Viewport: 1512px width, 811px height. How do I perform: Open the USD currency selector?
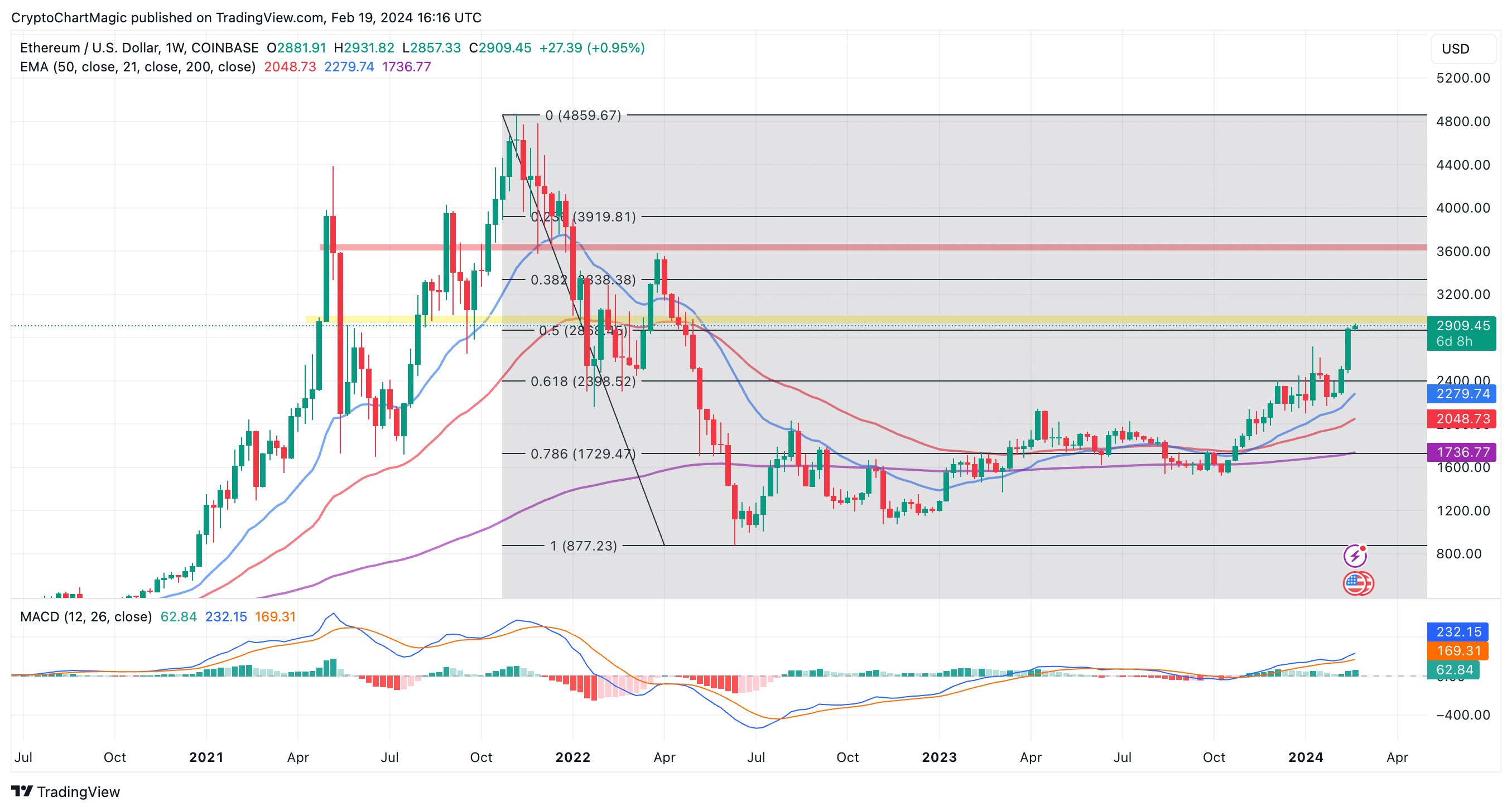[x=1463, y=49]
